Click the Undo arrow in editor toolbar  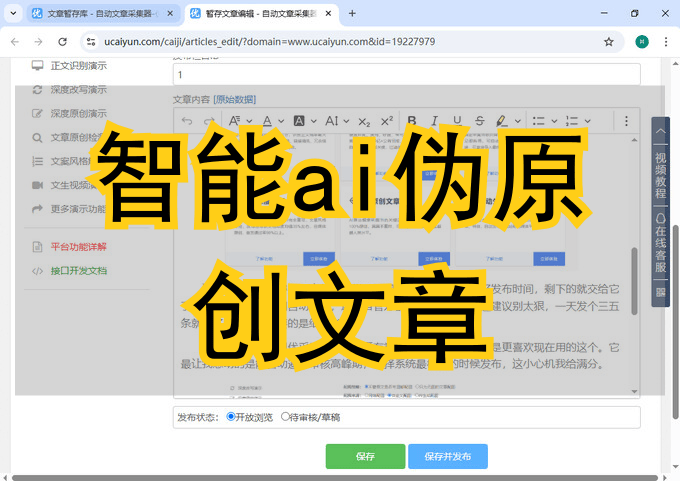point(186,121)
